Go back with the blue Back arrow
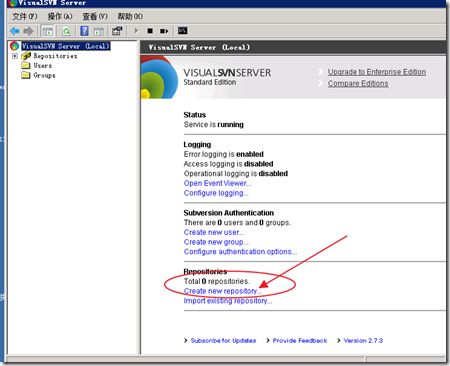 15,31
